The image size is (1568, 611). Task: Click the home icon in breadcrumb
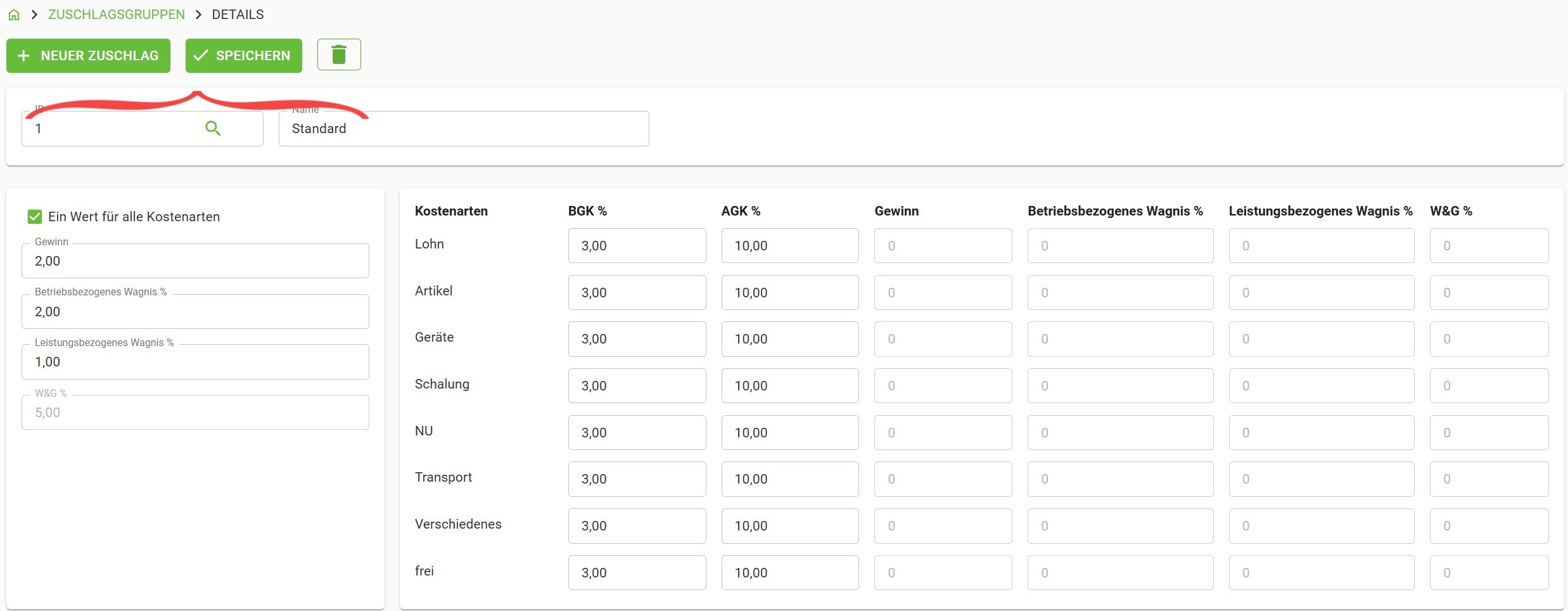pos(14,15)
